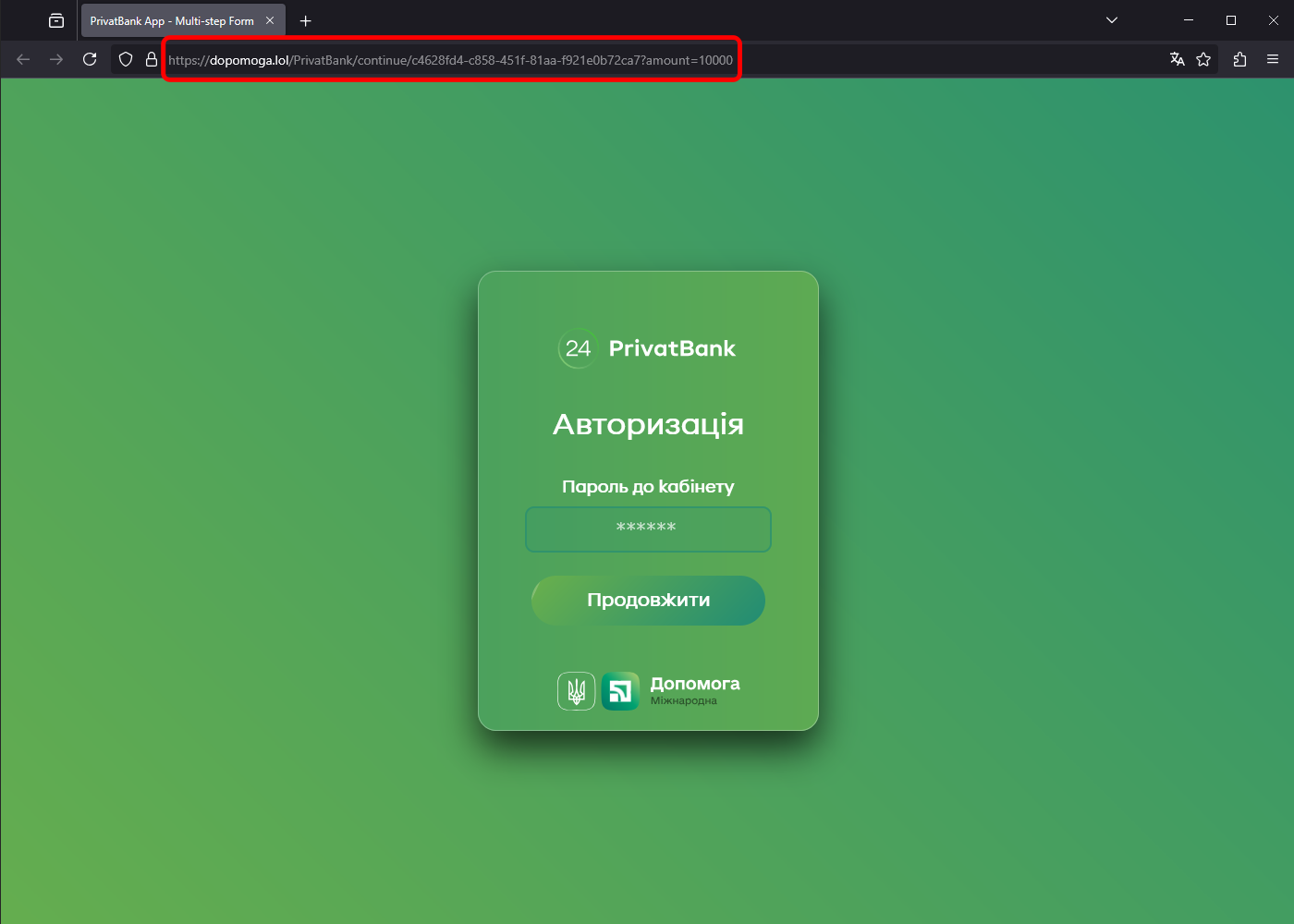Click the address bar URL
This screenshot has height=924, width=1294.
pos(450,60)
